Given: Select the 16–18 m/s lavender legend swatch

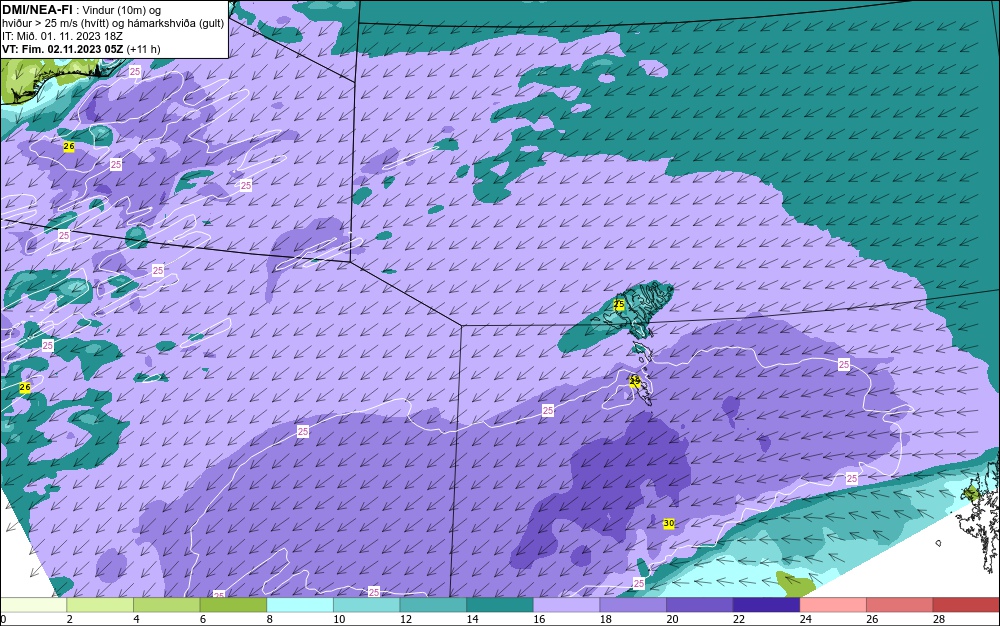Looking at the screenshot, I should [566, 605].
